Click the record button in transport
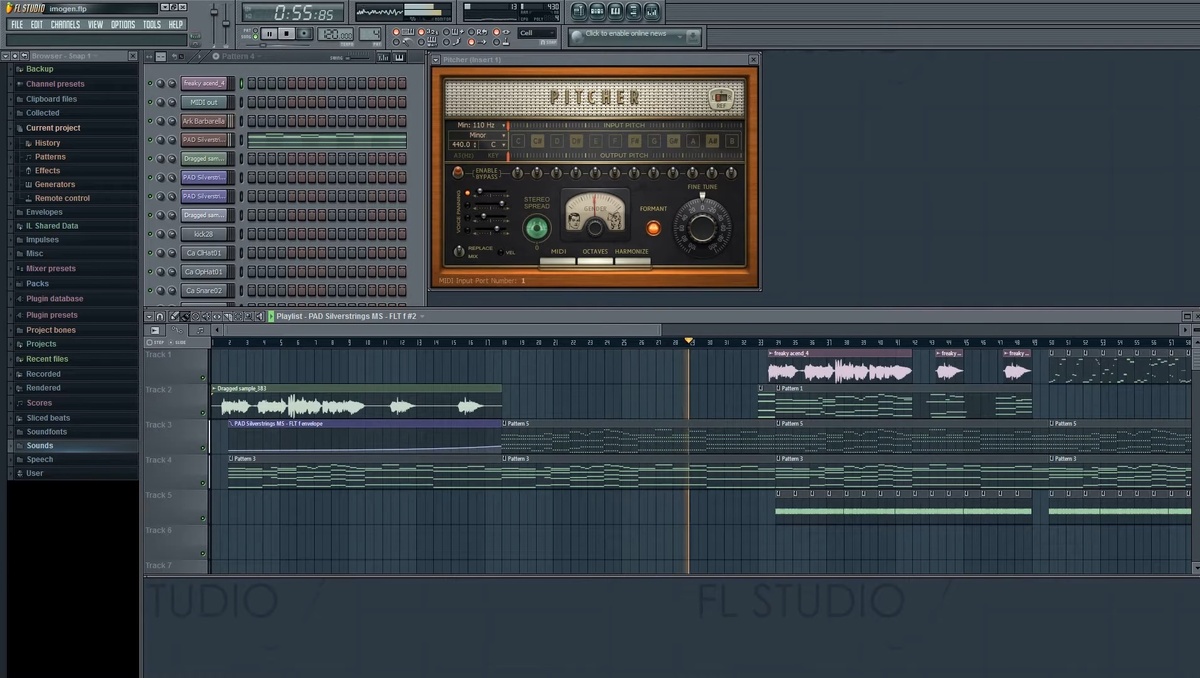 coord(304,34)
